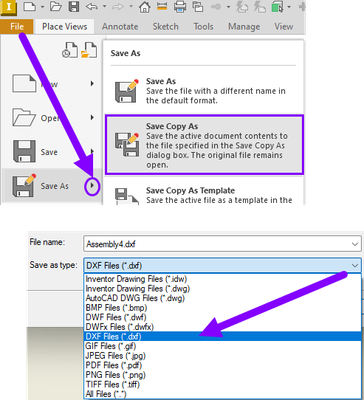Select PNG Files (*.png) type

pos(223,375)
